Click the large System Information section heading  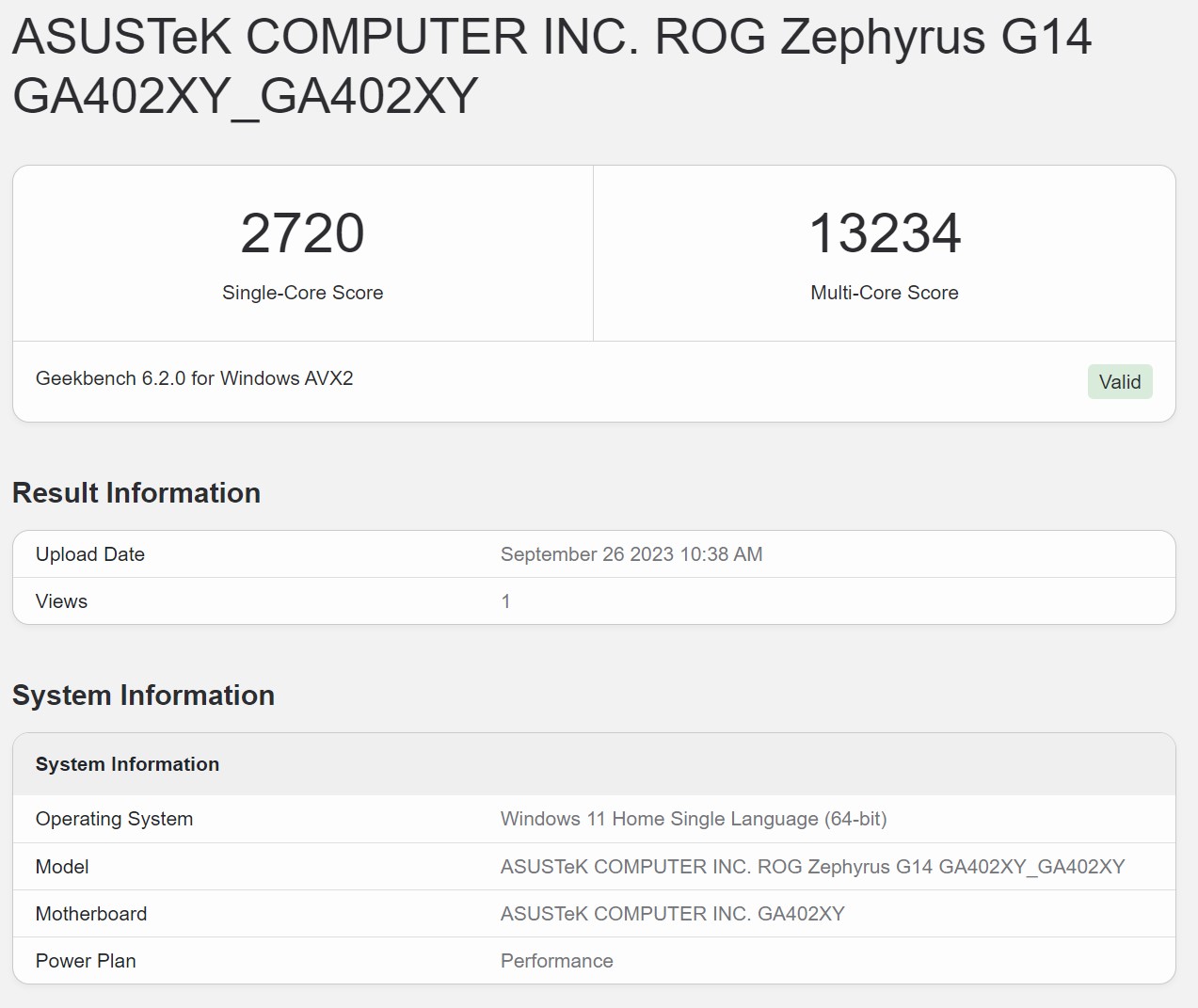143,696
